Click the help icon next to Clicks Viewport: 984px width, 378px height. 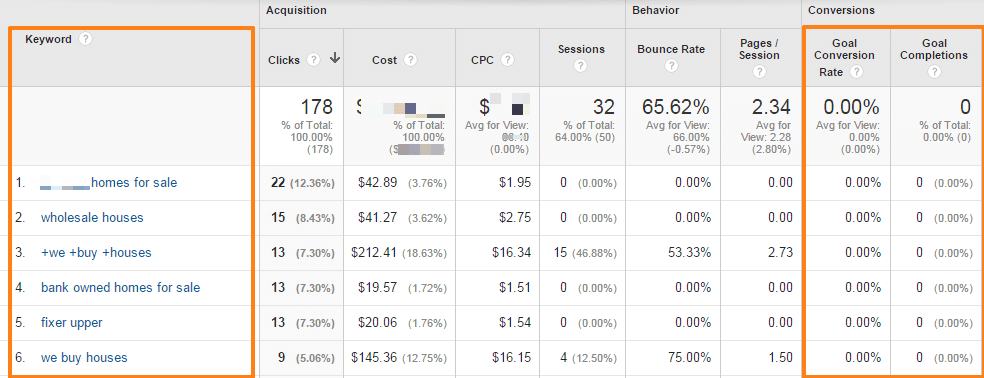pos(314,60)
